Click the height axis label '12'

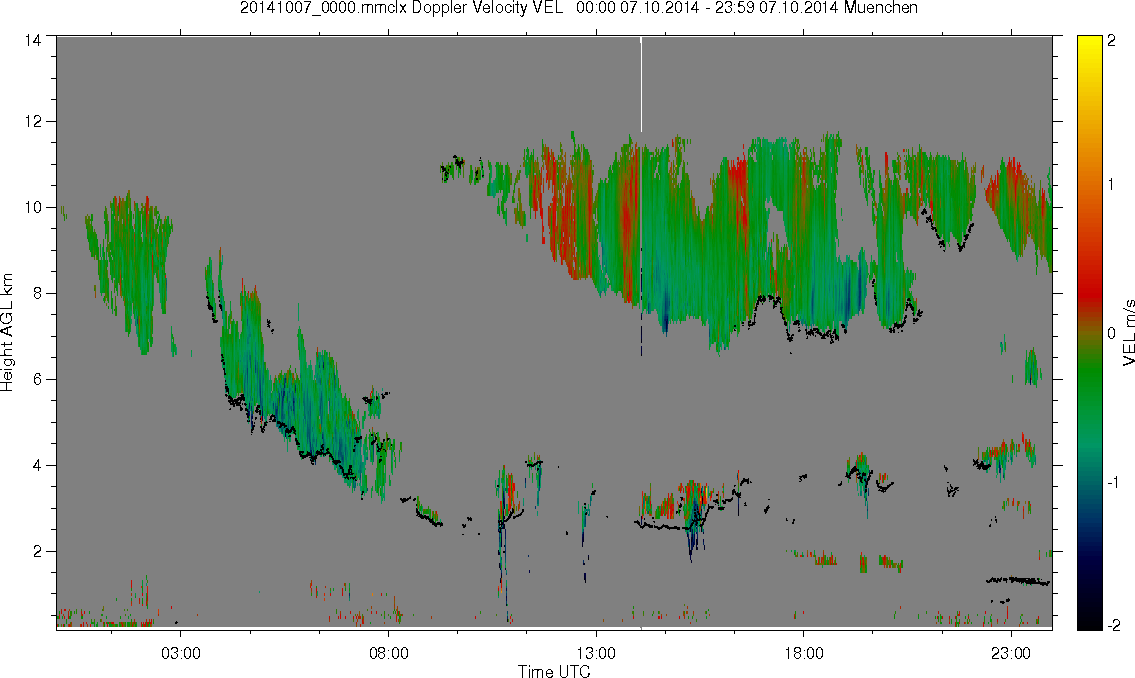point(32,122)
